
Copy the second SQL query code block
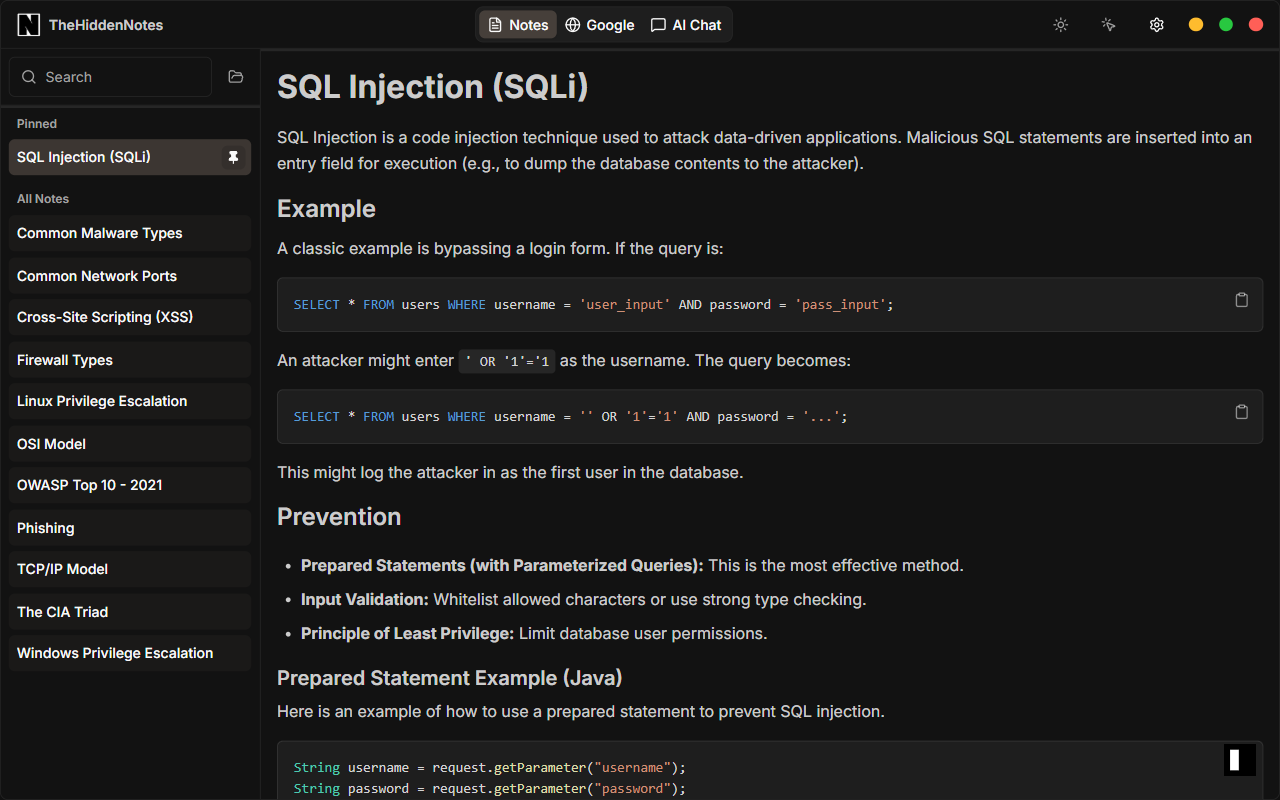pos(1241,412)
